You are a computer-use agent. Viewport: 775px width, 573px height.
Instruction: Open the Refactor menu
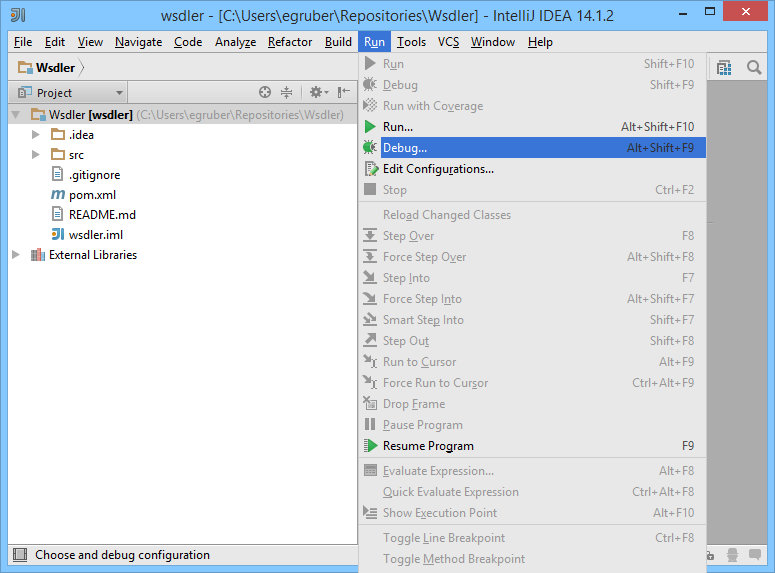pos(290,42)
